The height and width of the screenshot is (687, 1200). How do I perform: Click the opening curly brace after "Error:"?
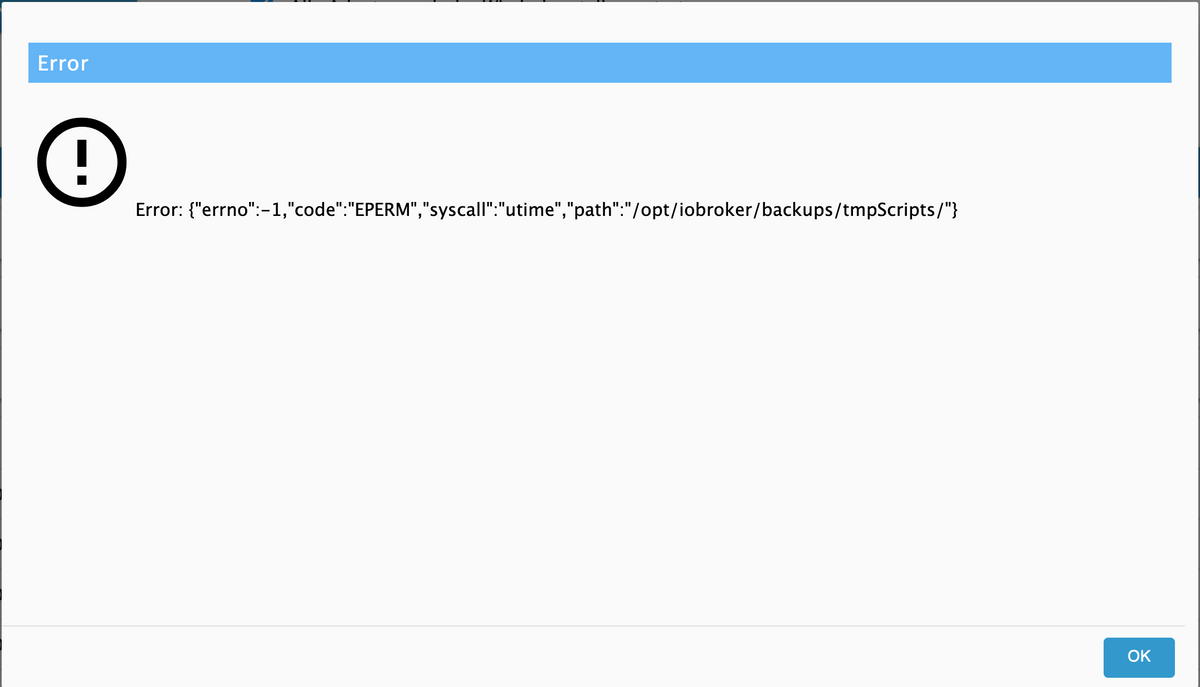tap(192, 211)
